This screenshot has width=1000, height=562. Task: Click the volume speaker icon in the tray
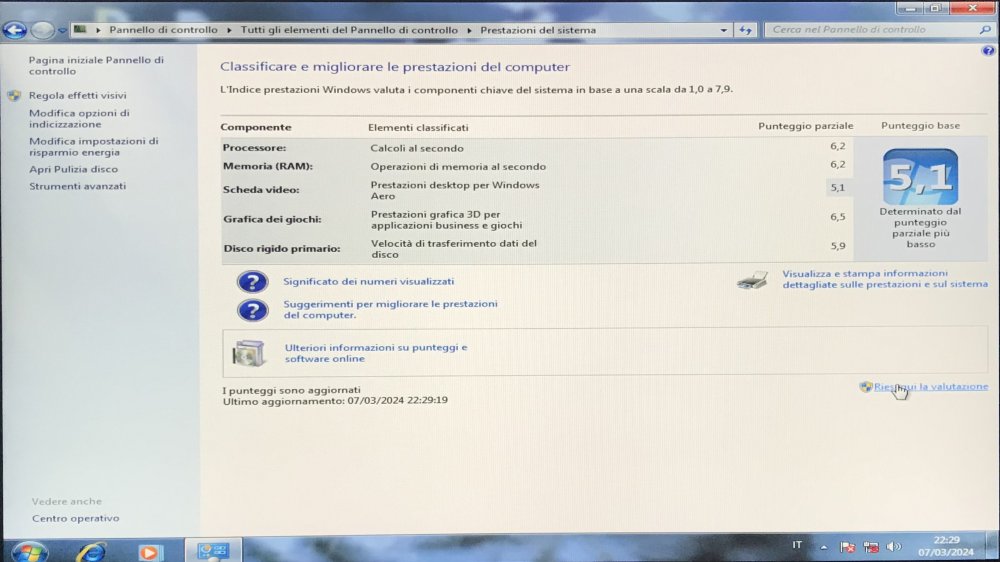point(893,547)
